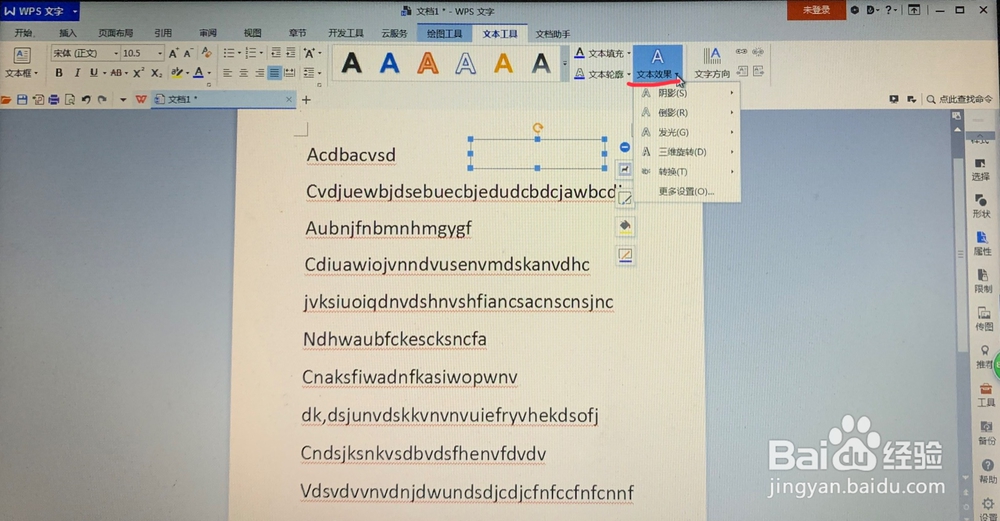Switch to the 绘图工具 tab
The width and height of the screenshot is (1000, 521).
point(445,34)
